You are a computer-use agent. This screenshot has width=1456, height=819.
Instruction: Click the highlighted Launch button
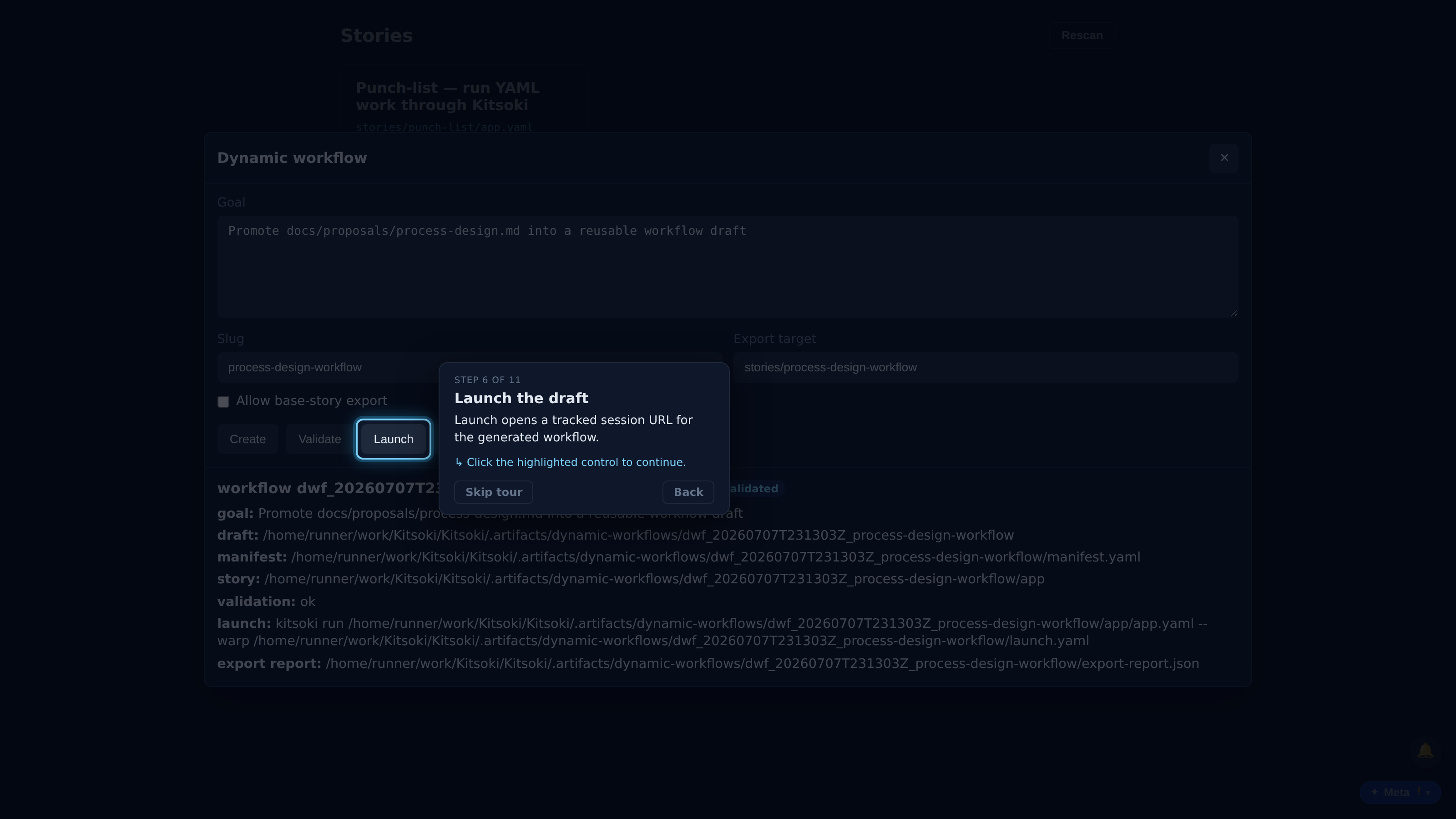click(x=394, y=439)
